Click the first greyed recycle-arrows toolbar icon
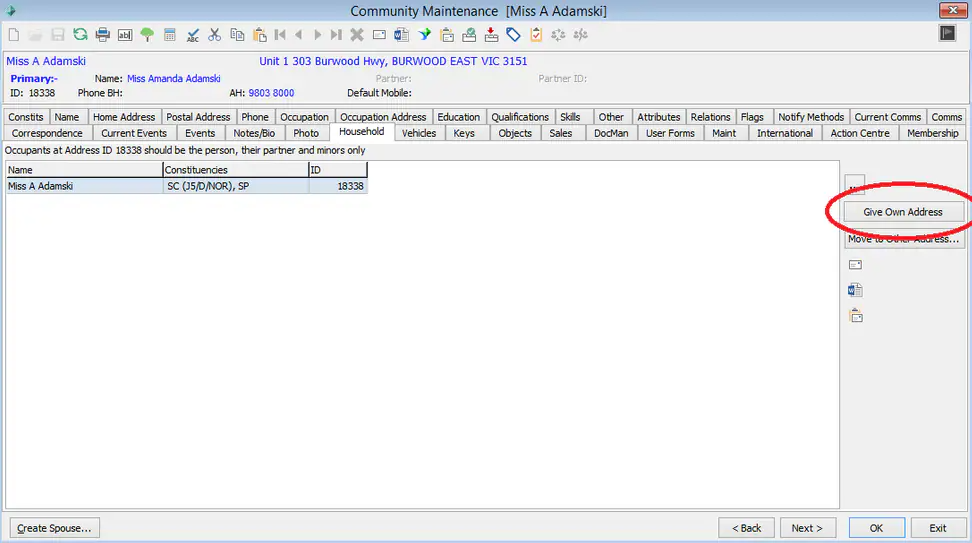 (558, 35)
